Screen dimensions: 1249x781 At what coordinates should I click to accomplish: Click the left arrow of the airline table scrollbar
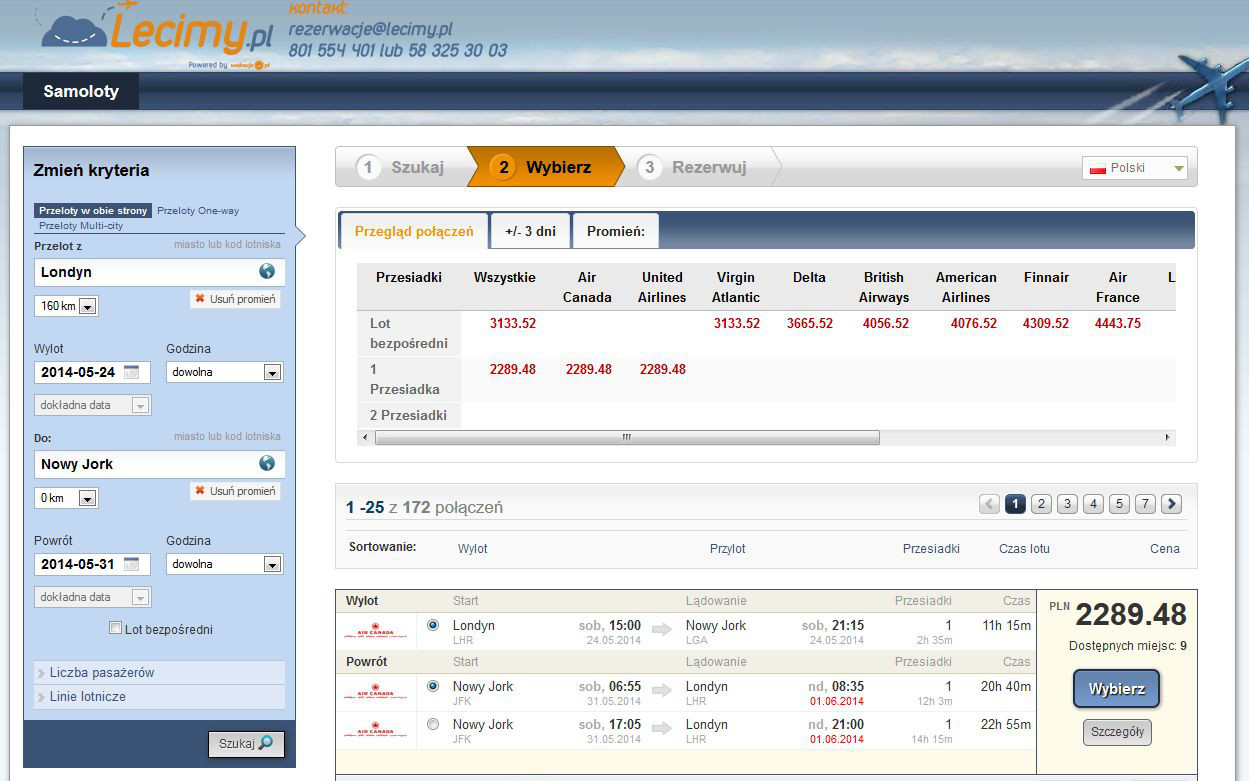pyautogui.click(x=365, y=437)
